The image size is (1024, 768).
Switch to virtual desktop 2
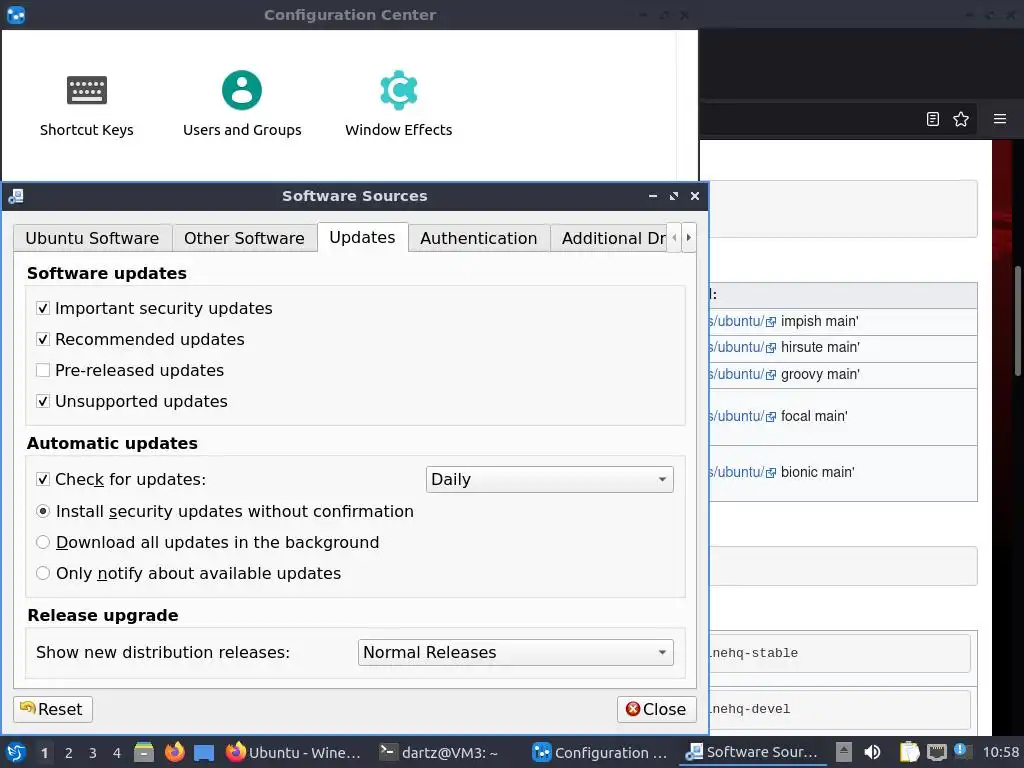pyautogui.click(x=69, y=753)
